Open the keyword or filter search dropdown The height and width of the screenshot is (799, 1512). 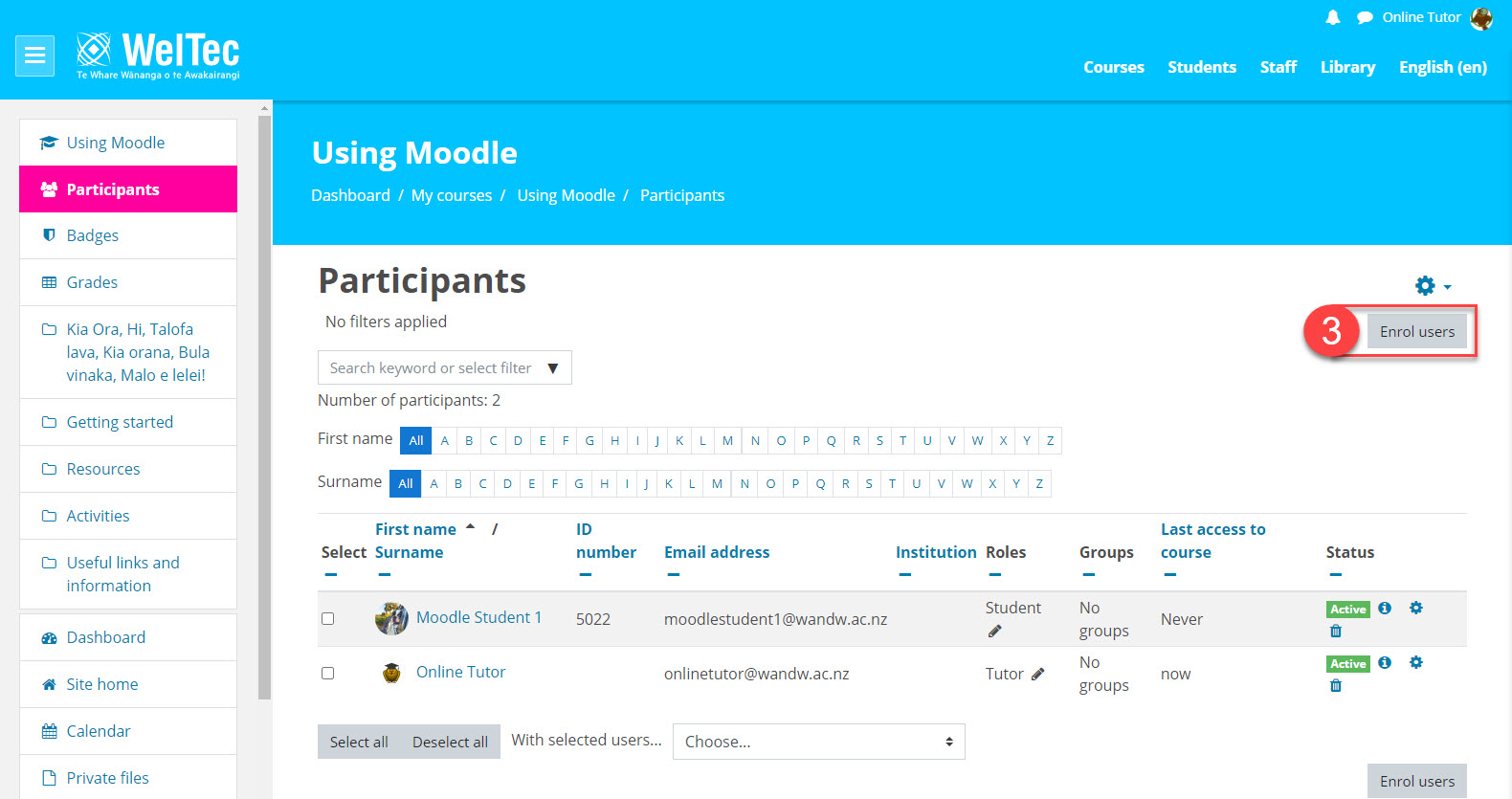pyautogui.click(x=444, y=367)
